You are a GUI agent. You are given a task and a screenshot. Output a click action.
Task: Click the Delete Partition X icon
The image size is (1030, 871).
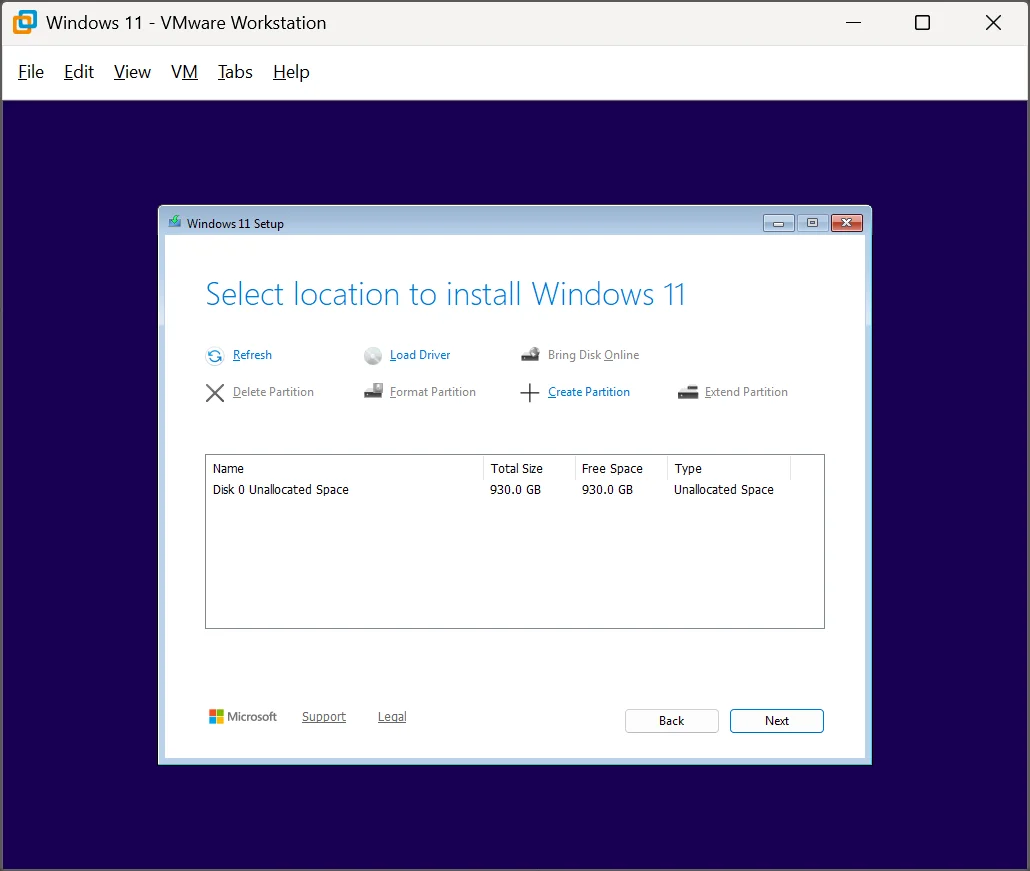pos(215,393)
